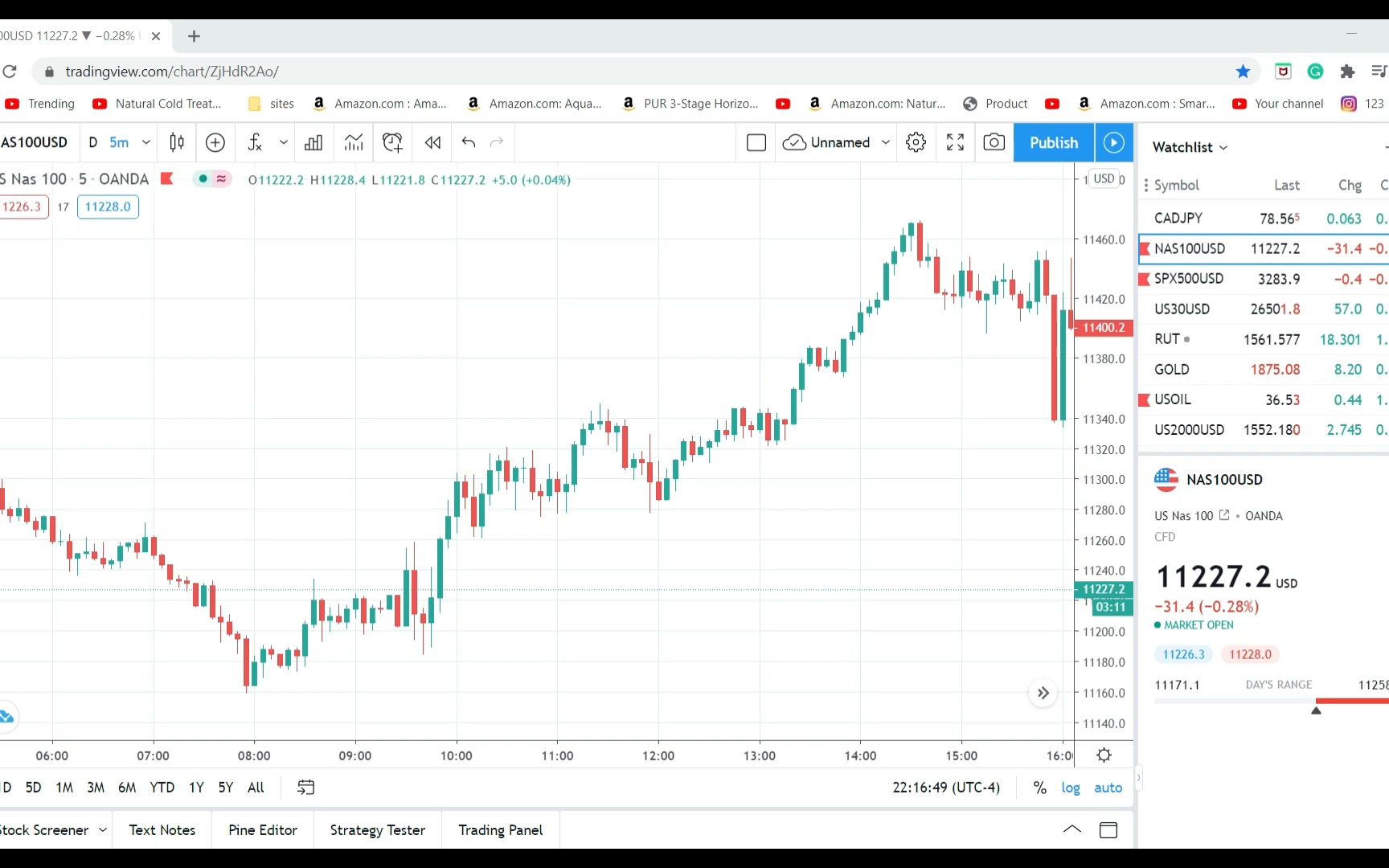This screenshot has height=868, width=1389.
Task: Open the Stock Screener dropdown arrow
Action: click(x=103, y=830)
